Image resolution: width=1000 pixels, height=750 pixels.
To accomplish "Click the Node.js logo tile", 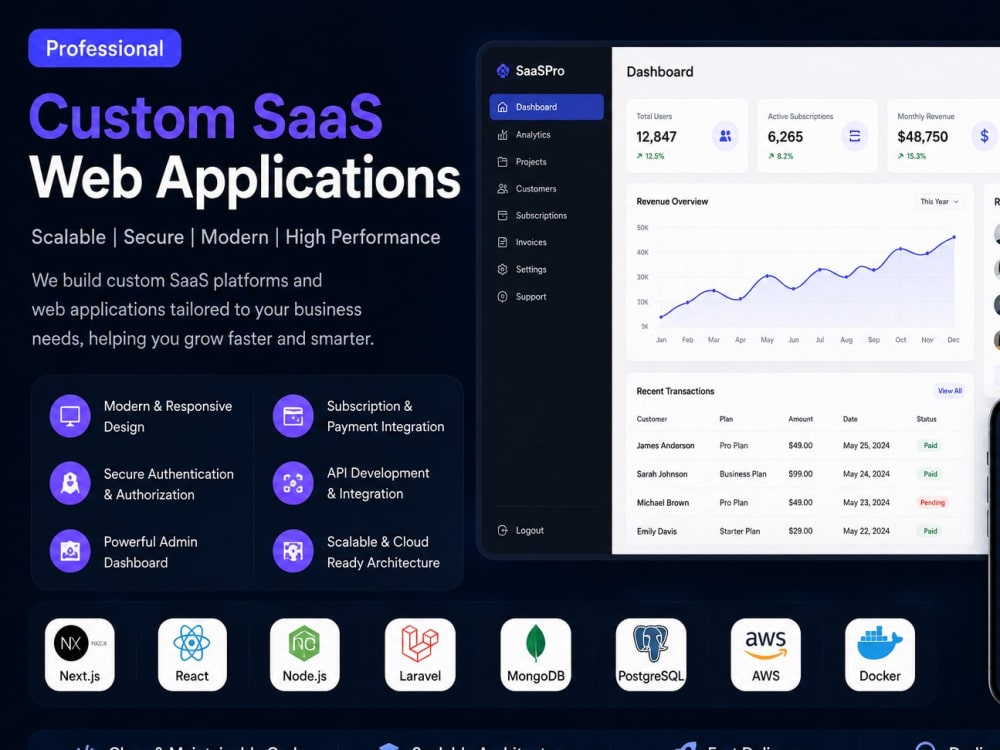I will pyautogui.click(x=305, y=654).
